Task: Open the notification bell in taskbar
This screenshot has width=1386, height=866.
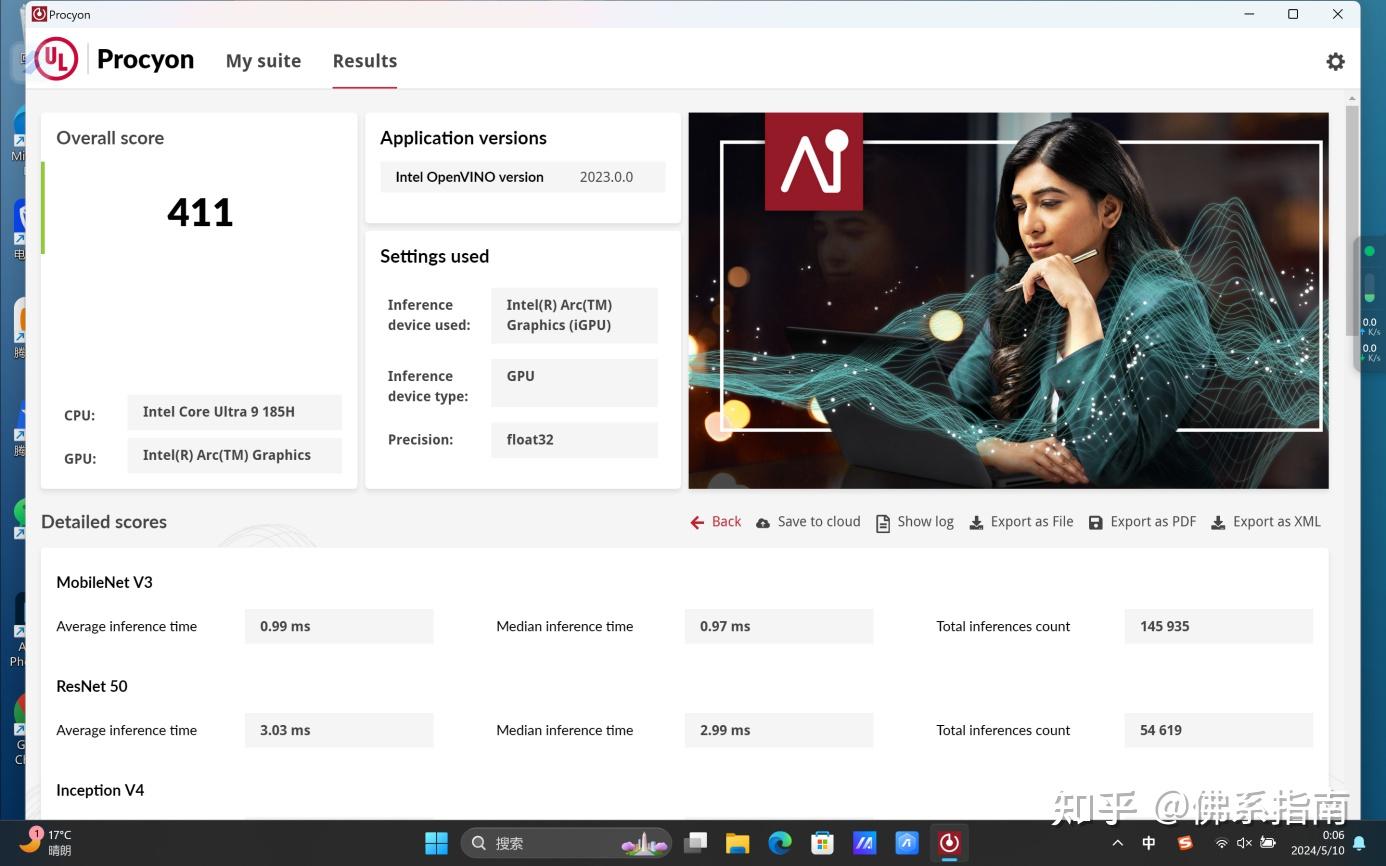Action: (x=1359, y=843)
